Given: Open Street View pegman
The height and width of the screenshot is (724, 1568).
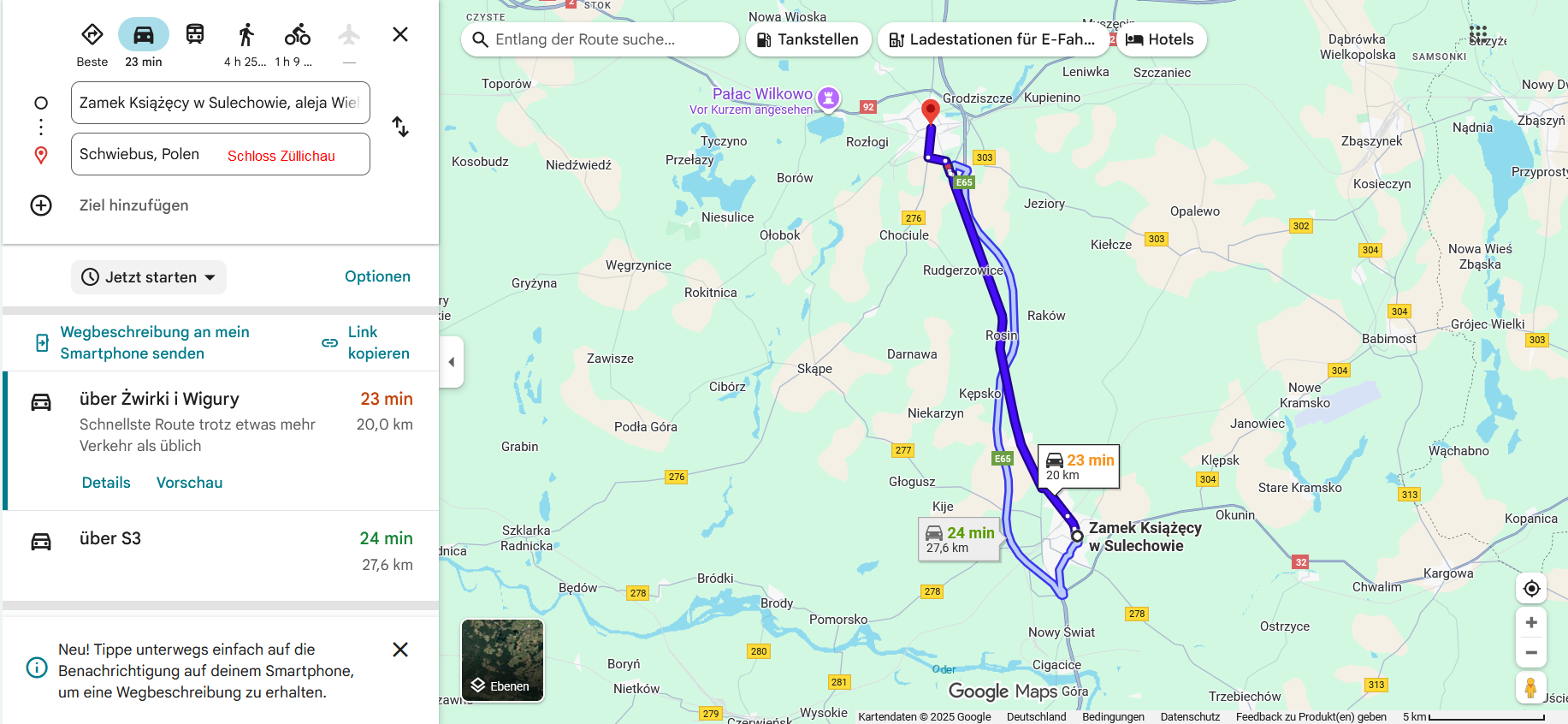Looking at the screenshot, I should [1531, 687].
